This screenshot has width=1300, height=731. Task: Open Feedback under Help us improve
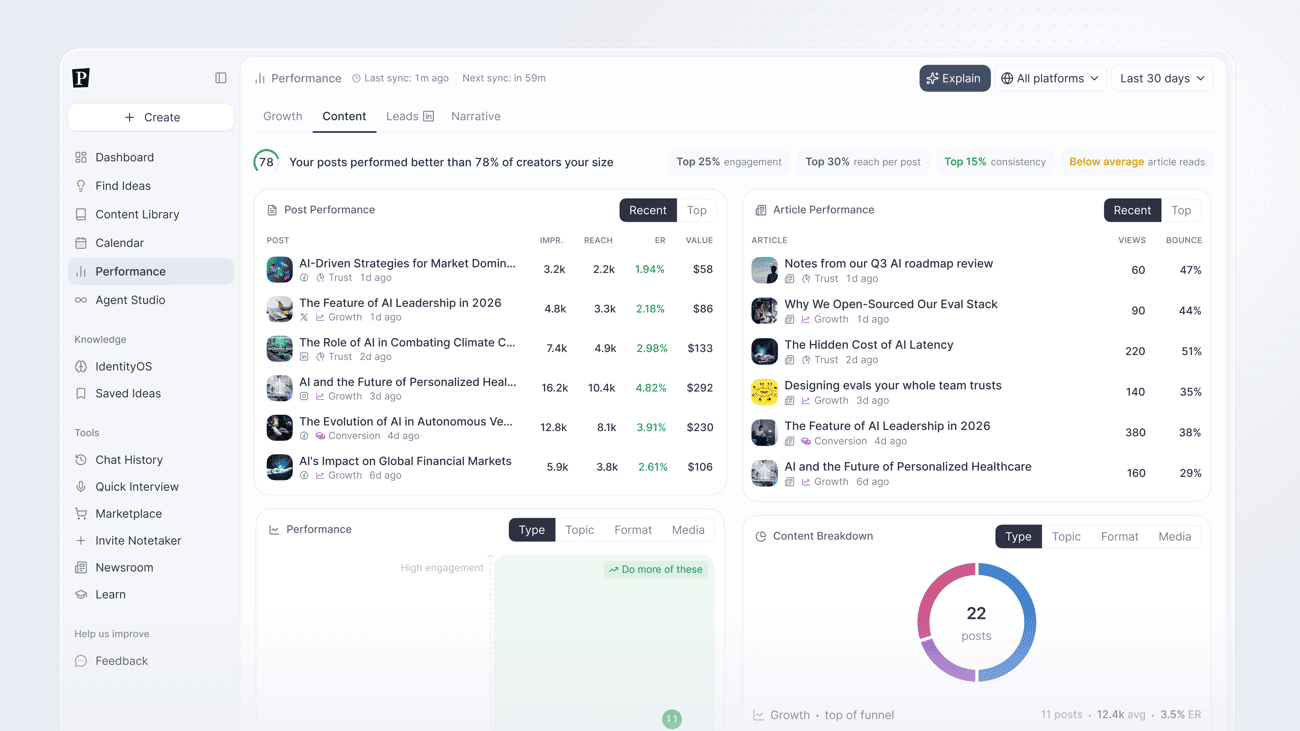coord(151,661)
